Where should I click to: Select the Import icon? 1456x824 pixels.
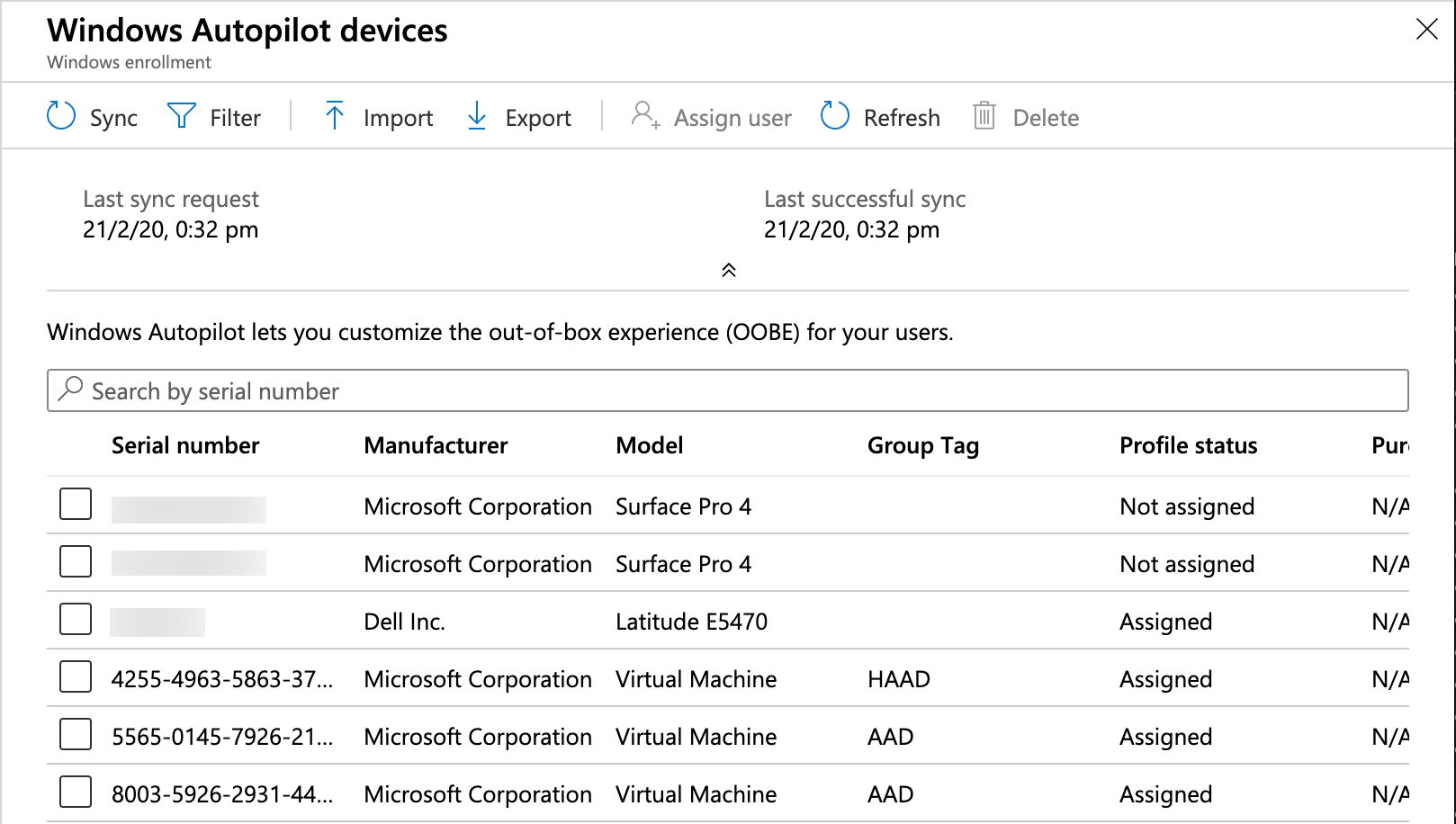click(x=334, y=116)
